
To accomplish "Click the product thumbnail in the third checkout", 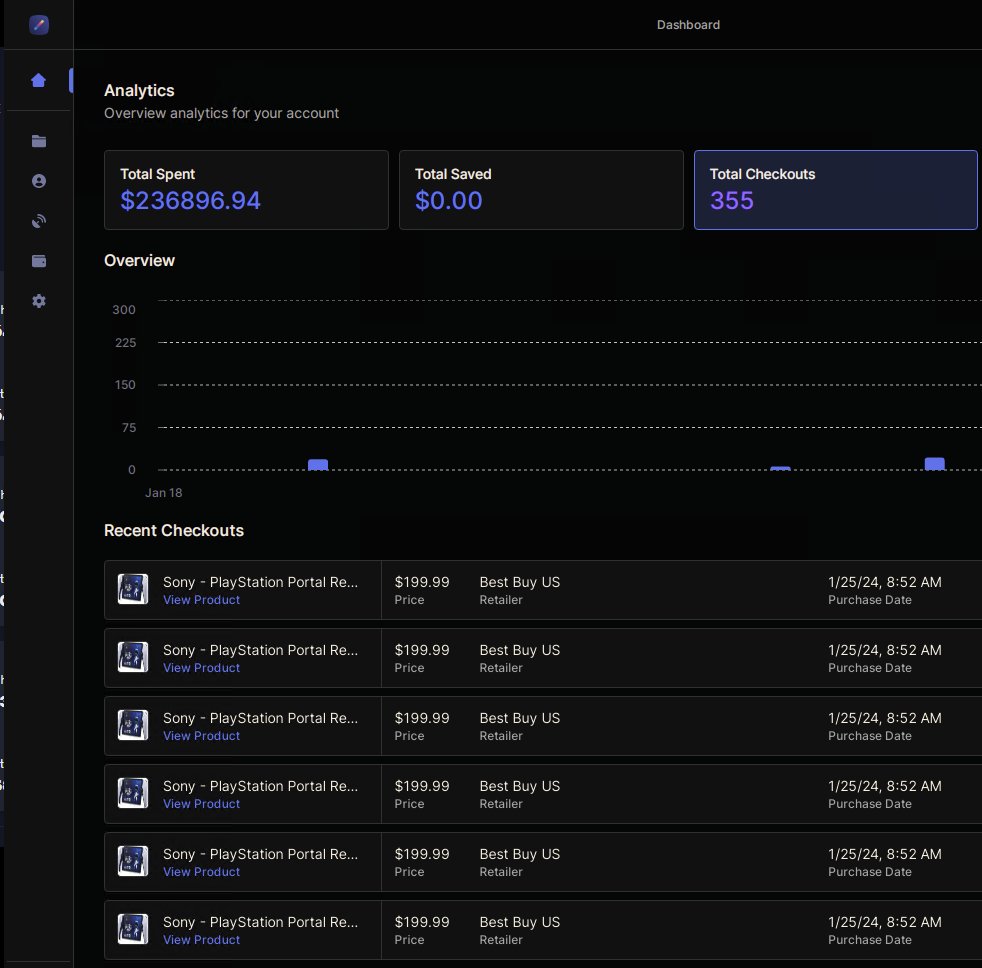I will (x=133, y=725).
